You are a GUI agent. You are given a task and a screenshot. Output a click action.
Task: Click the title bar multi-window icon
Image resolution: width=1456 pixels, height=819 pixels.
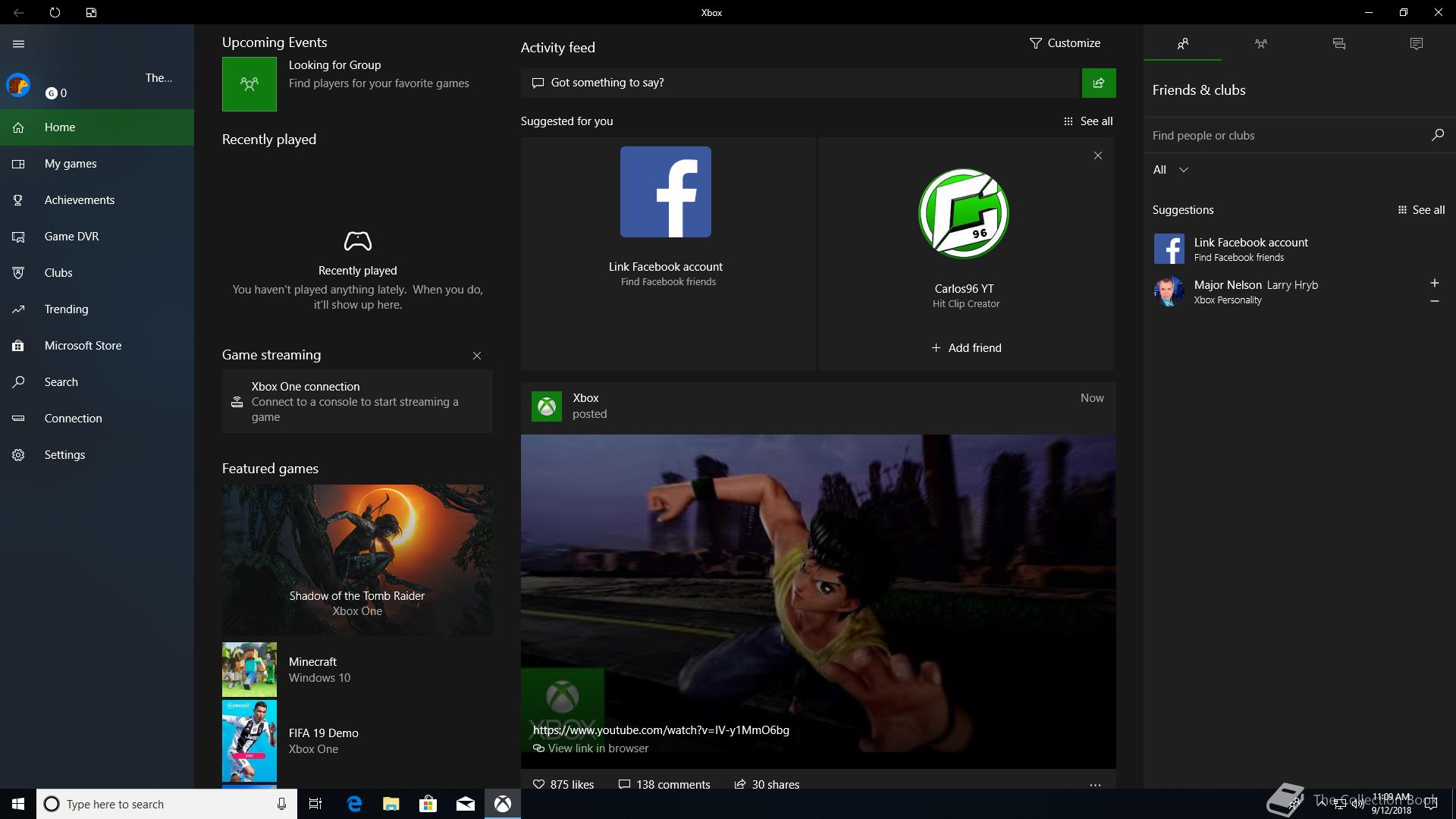[91, 13]
